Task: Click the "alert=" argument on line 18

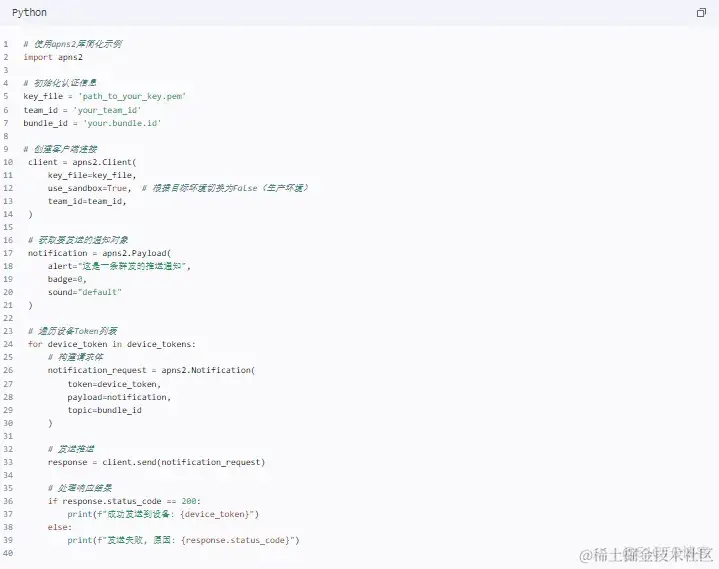Action: click(119, 266)
